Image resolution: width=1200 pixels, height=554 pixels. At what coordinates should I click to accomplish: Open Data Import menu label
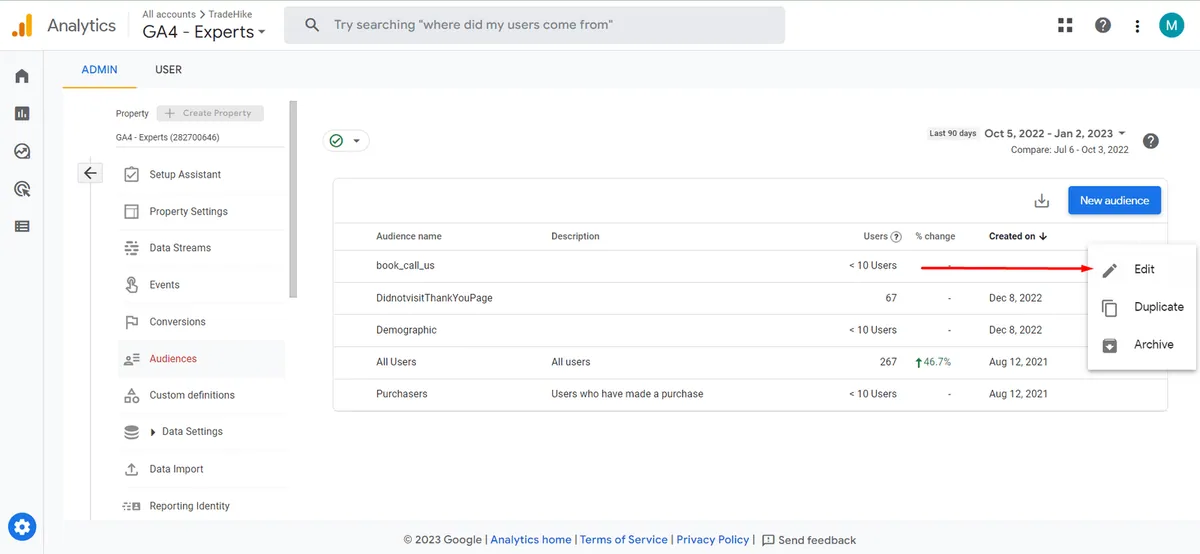176,469
